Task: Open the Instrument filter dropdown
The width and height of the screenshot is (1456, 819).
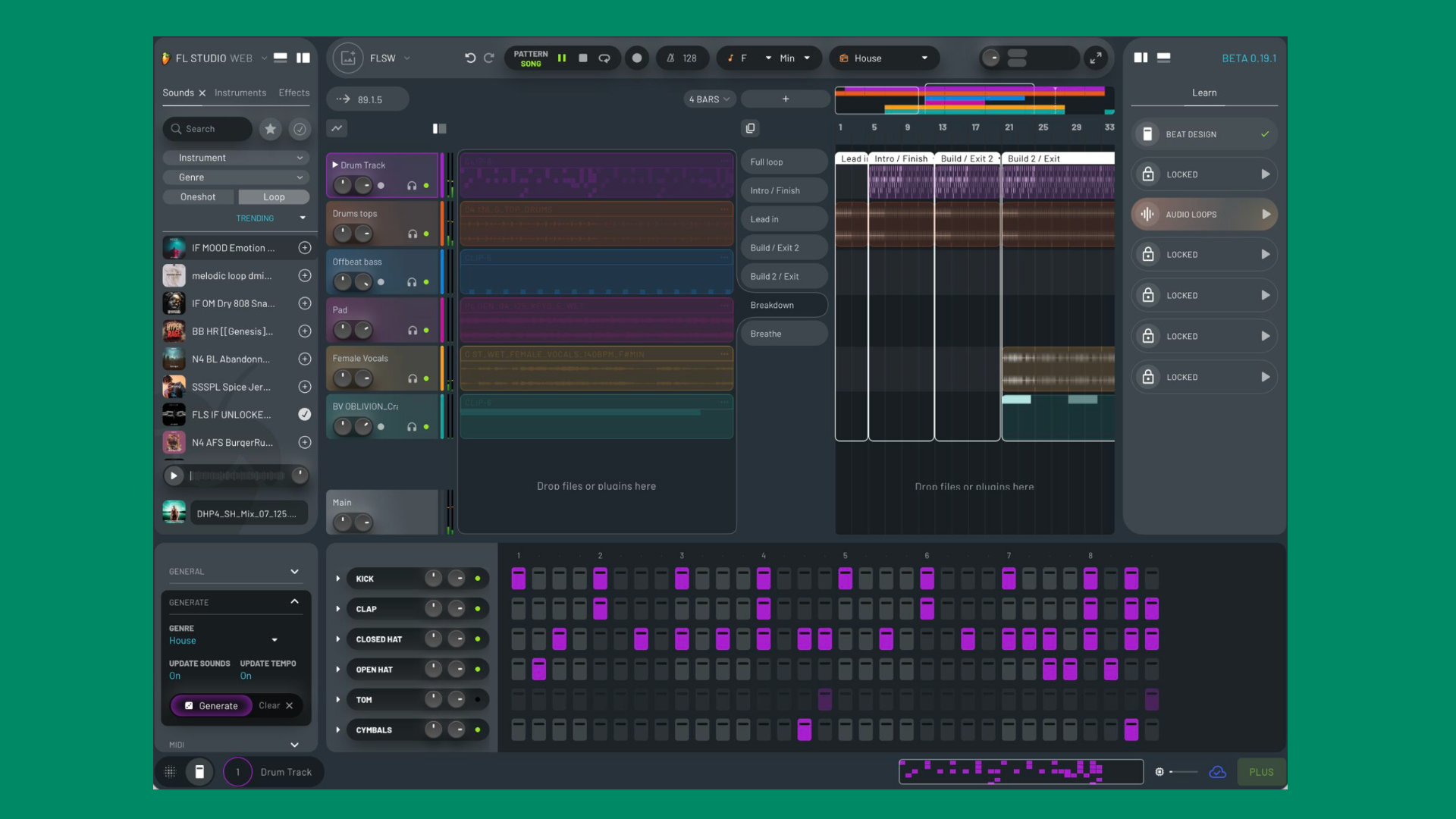Action: coord(236,158)
